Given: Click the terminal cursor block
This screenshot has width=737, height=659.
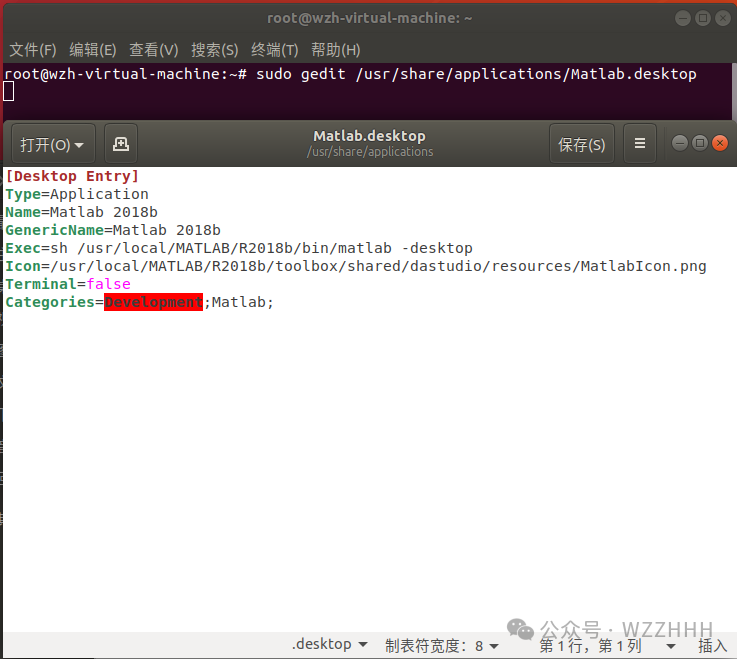Looking at the screenshot, I should [x=8, y=91].
